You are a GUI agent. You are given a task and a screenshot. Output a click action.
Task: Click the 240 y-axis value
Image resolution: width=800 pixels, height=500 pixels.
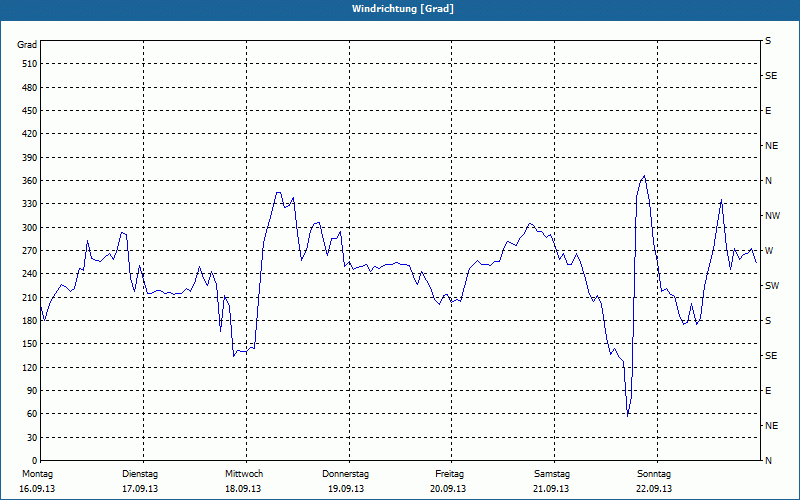tap(30, 274)
